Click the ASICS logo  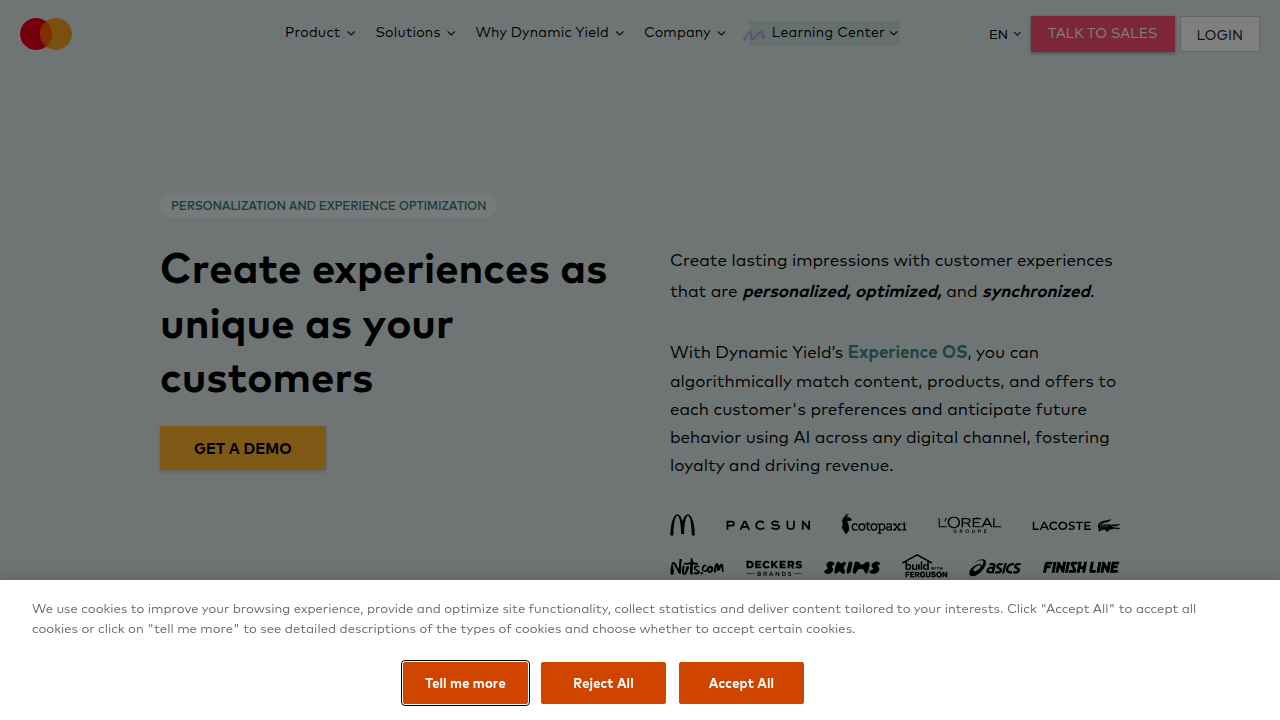pyautogui.click(x=995, y=567)
